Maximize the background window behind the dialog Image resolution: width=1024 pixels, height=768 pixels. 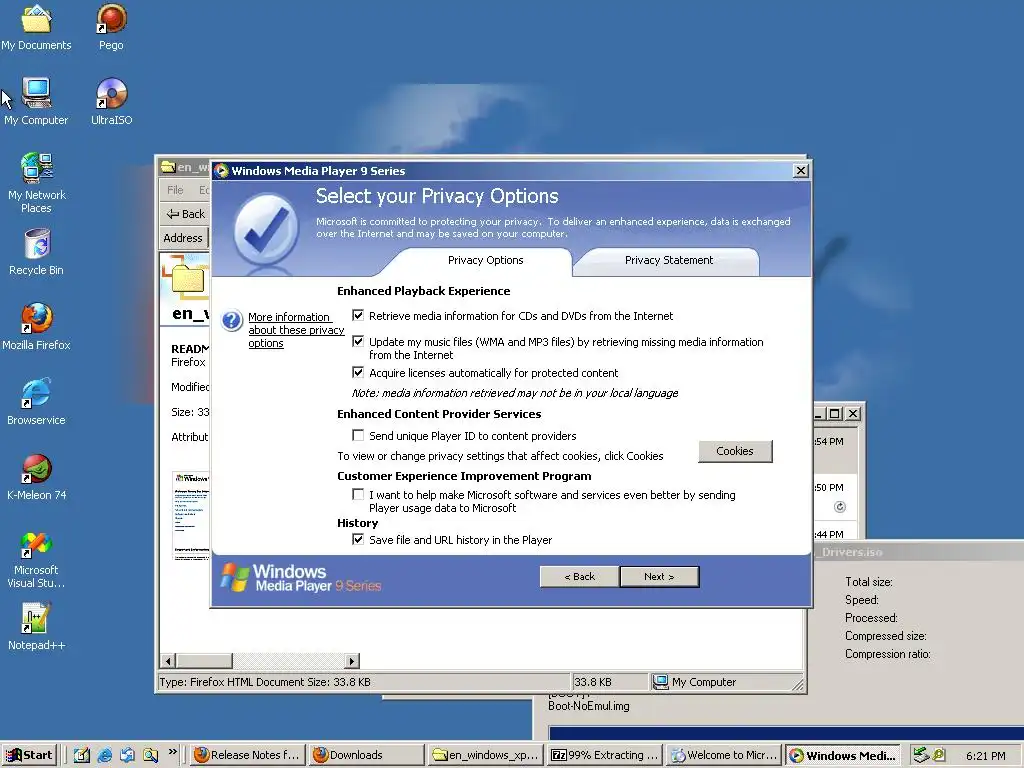pos(835,413)
